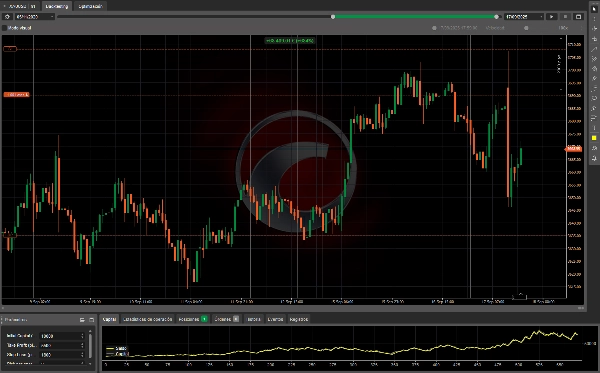
Task: Open the Eventos tab
Action: pos(275,319)
